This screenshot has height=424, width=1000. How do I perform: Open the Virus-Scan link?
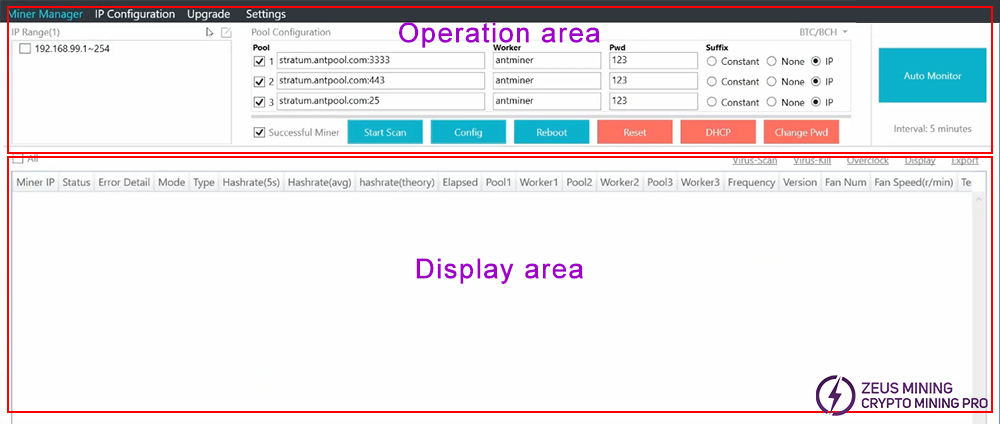[754, 160]
